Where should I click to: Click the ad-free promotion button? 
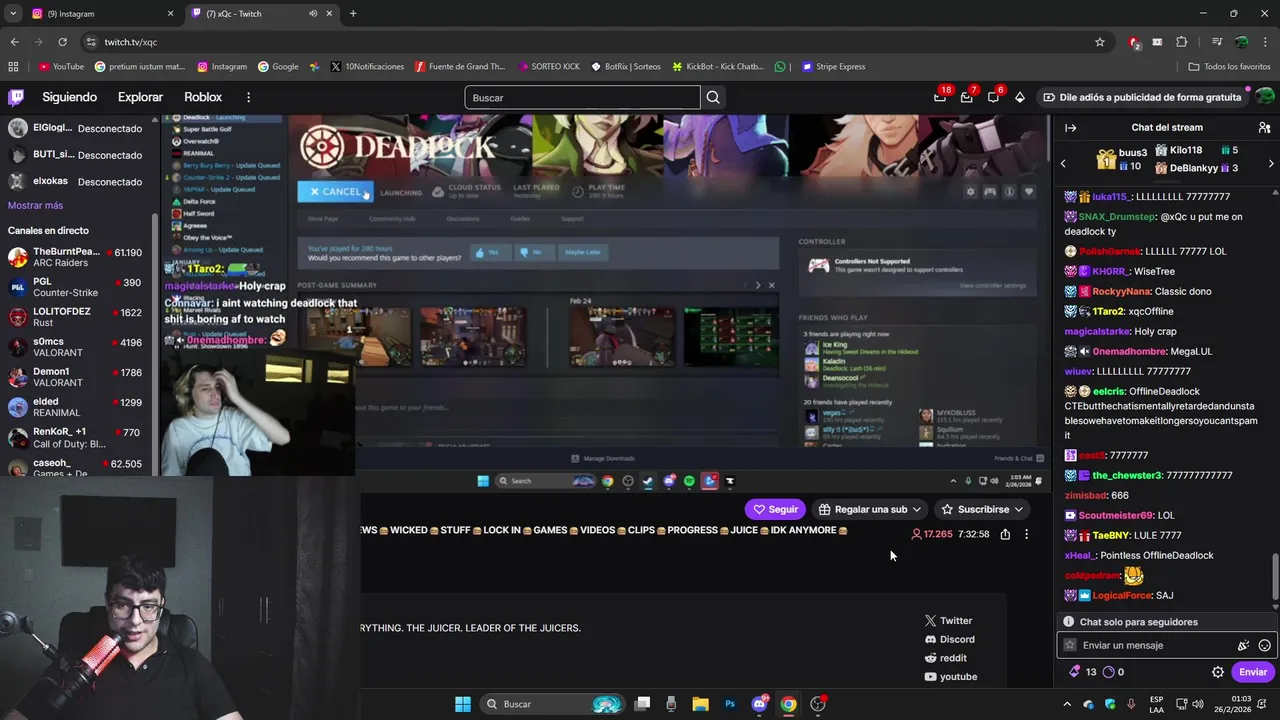tap(1141, 97)
